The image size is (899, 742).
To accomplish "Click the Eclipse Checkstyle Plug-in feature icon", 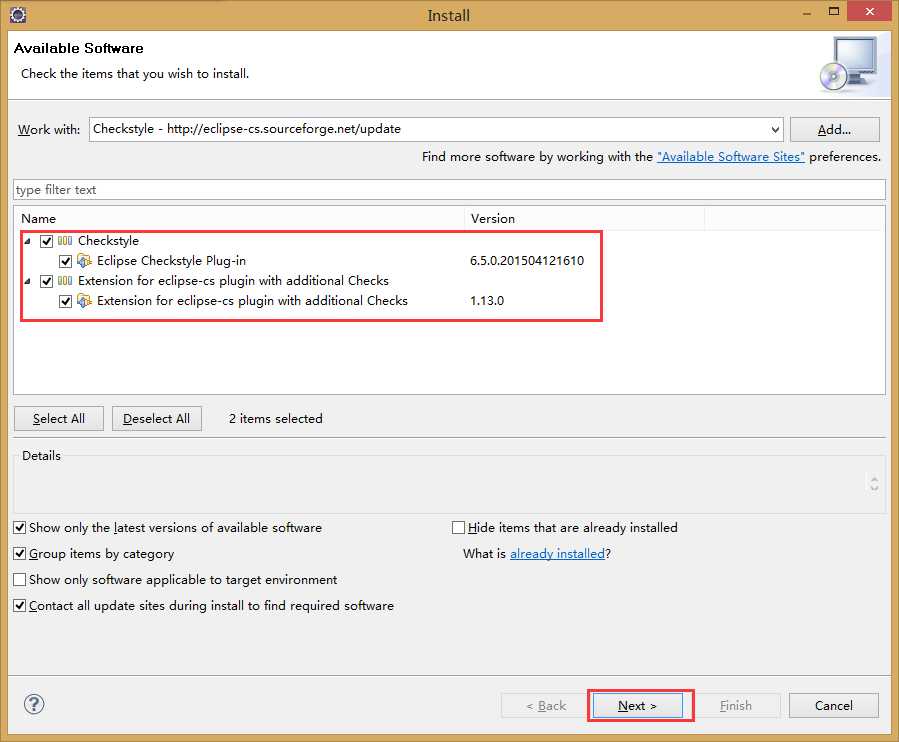I will pos(84,261).
